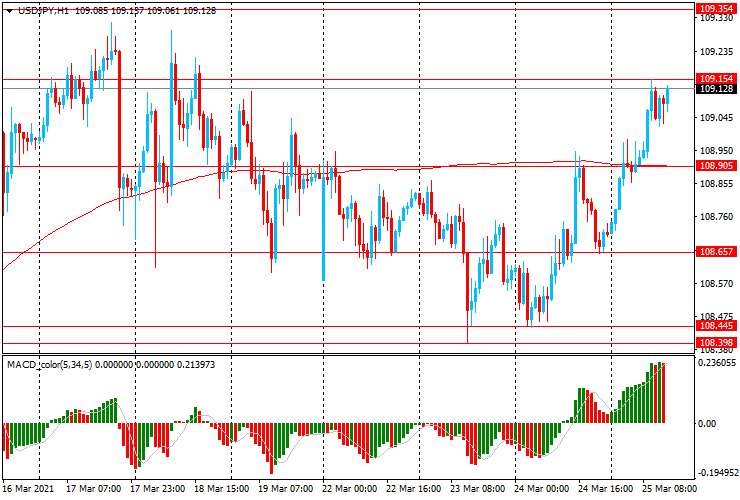
Task: Click the 109.330 price axis value
Action: point(714,18)
